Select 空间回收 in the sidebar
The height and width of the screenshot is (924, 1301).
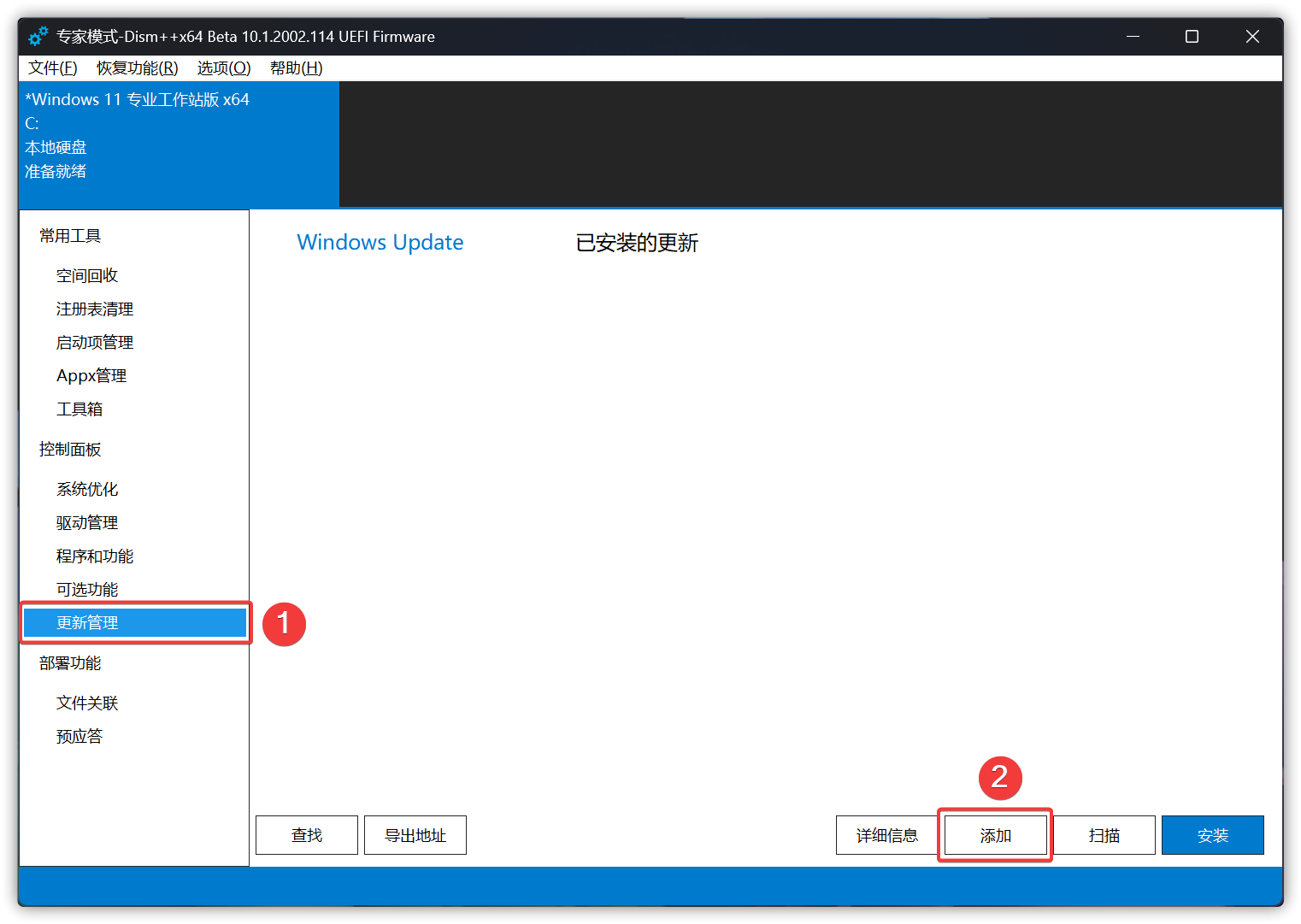pyautogui.click(x=87, y=275)
